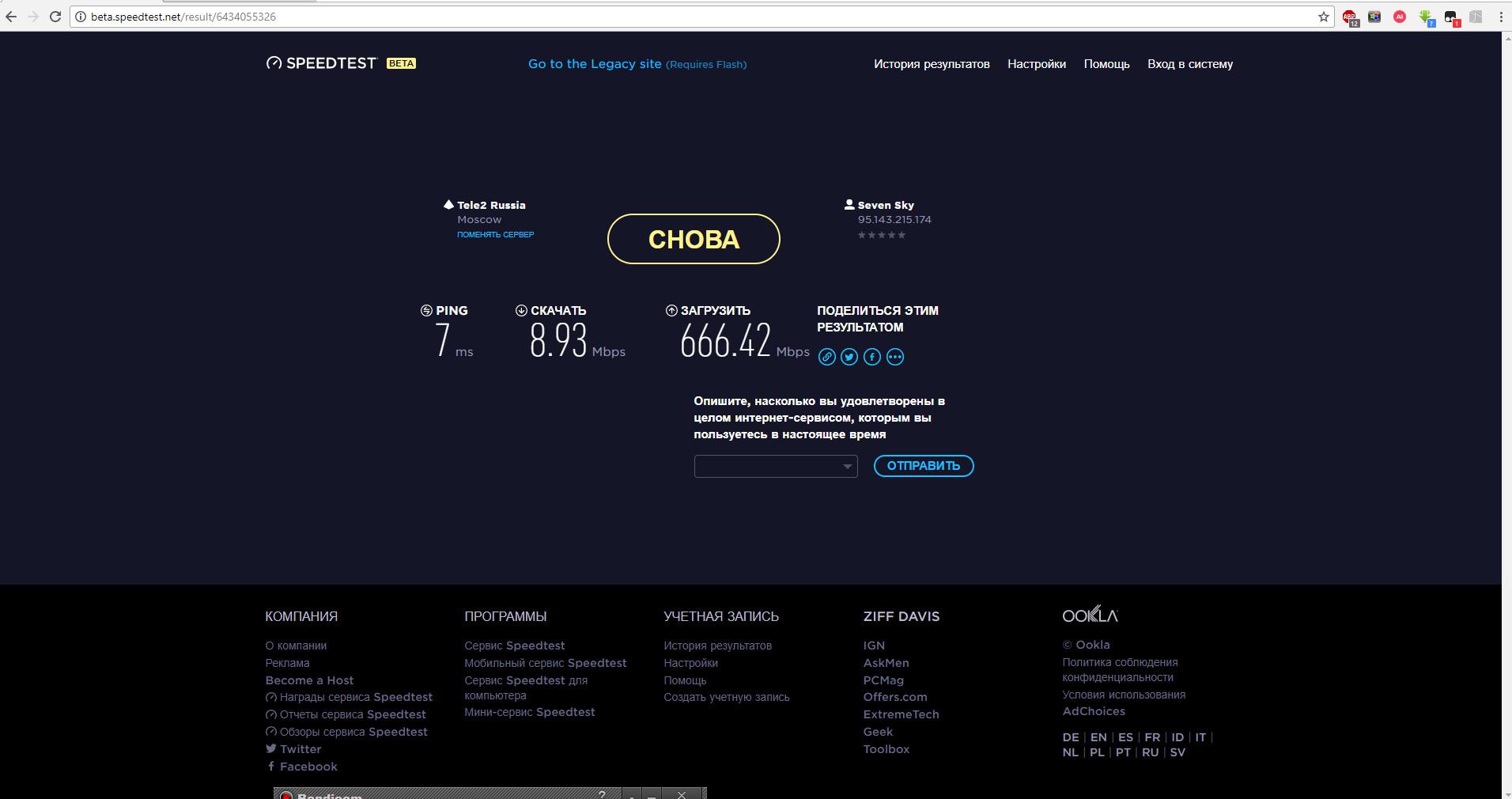Open Обзоры сервиса Speedtest link
The height and width of the screenshot is (799, 1512).
(x=346, y=732)
